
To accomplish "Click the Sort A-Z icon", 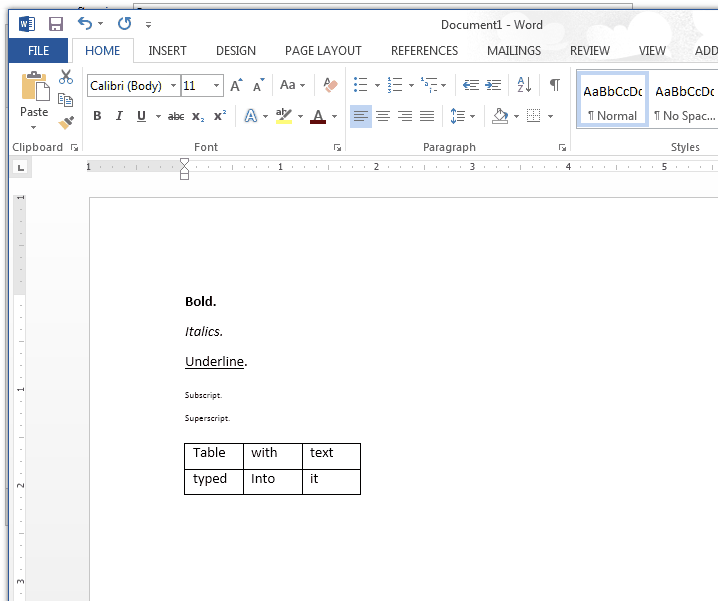I will (524, 86).
